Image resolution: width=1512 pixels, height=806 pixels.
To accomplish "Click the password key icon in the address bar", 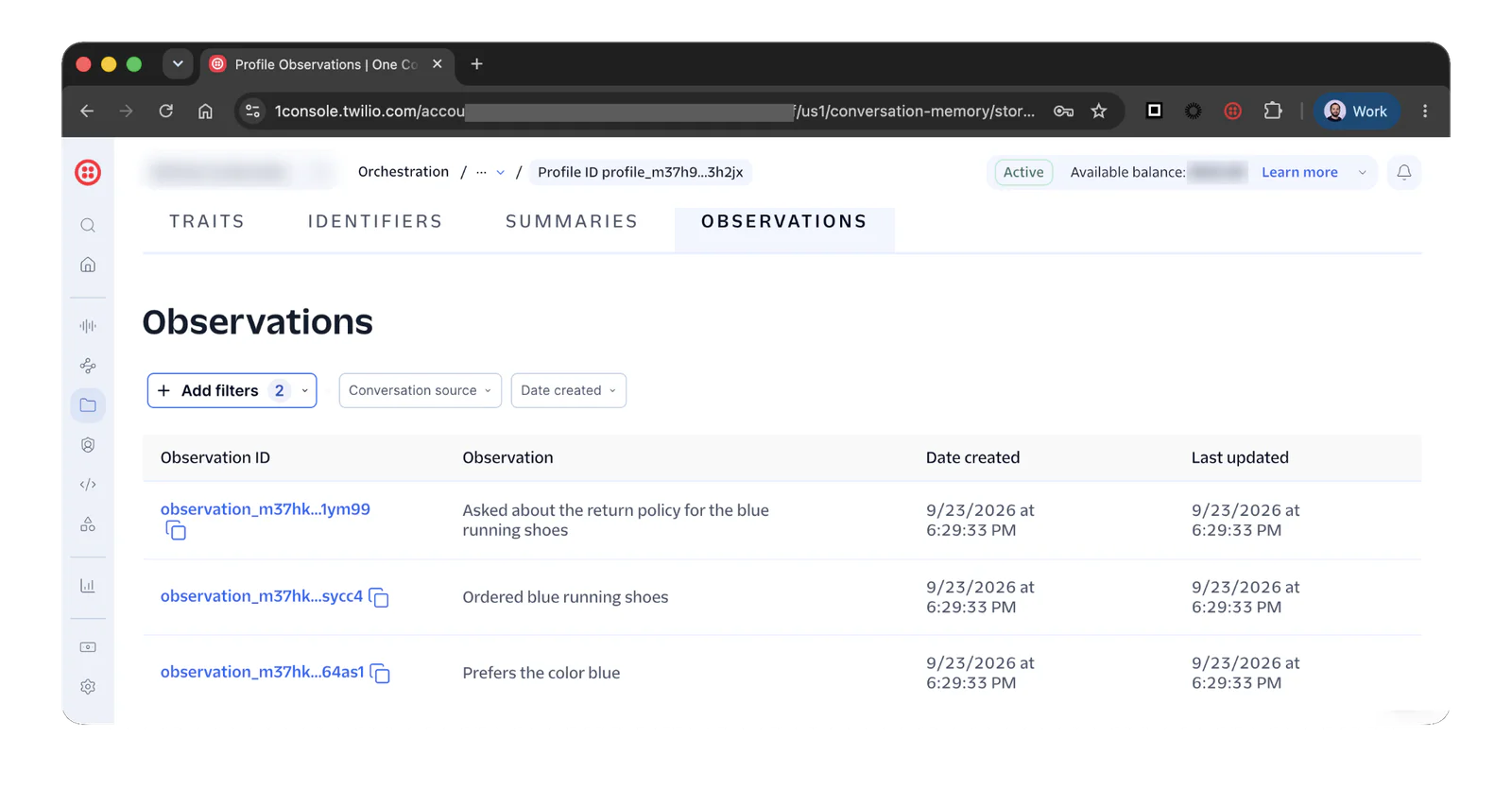I will pos(1063,111).
